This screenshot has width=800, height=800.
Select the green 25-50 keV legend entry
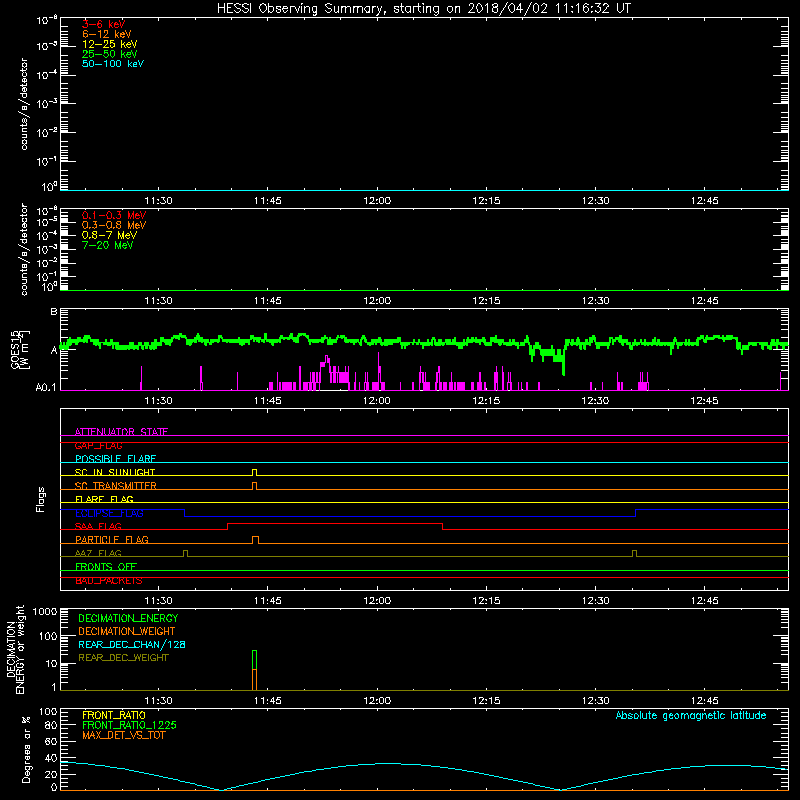coord(109,54)
